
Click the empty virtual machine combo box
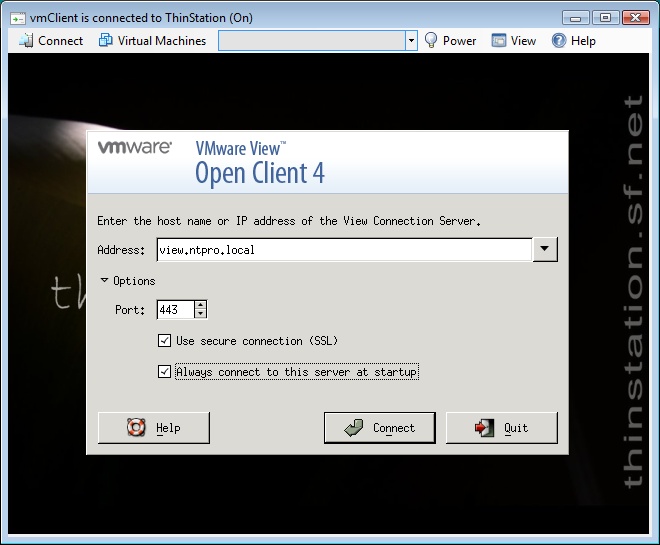pyautogui.click(x=312, y=41)
